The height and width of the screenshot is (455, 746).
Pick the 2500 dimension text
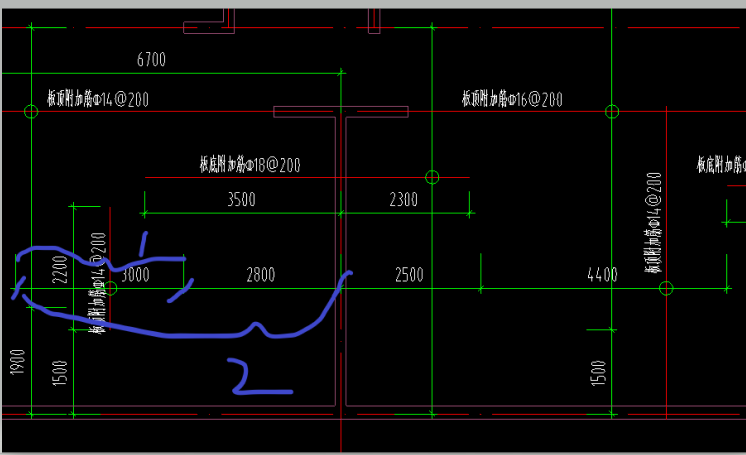click(x=409, y=275)
